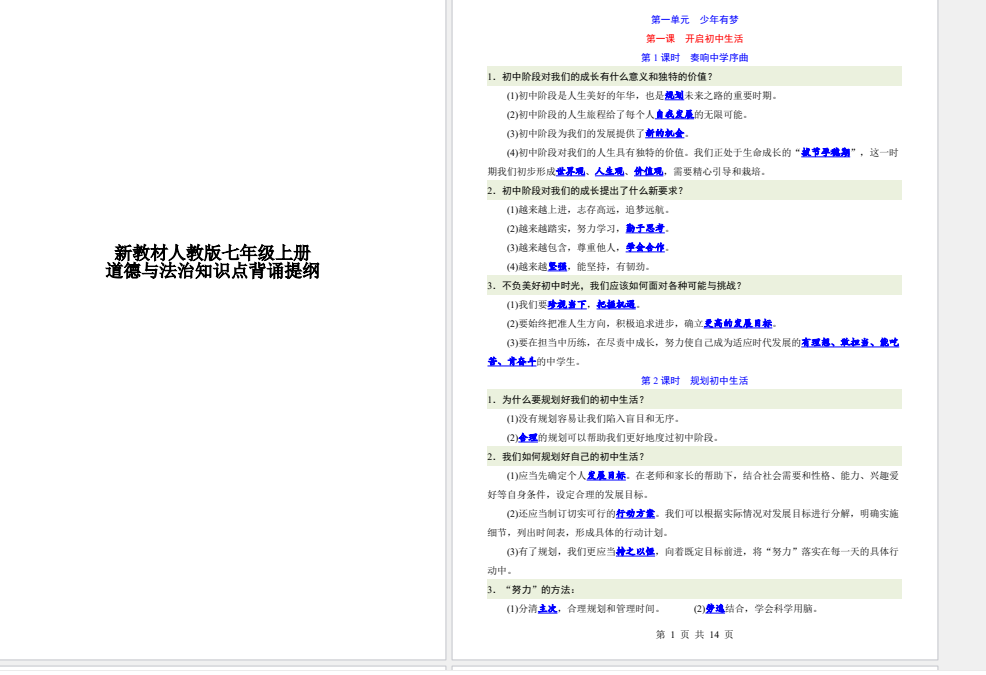Click the underlined keyword "自我发展"
This screenshot has width=986, height=675.
pyautogui.click(x=674, y=114)
